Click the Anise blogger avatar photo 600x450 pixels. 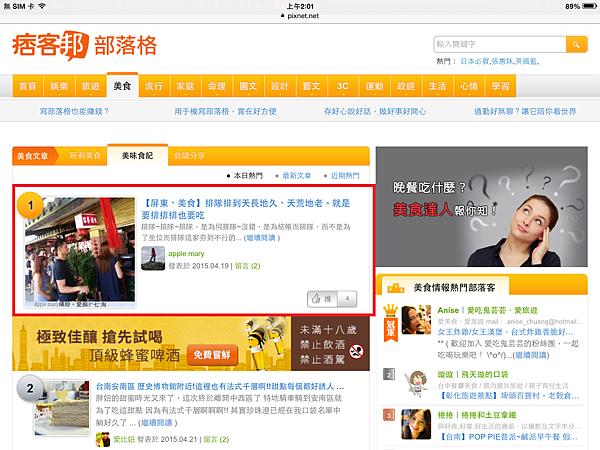[x=416, y=320]
